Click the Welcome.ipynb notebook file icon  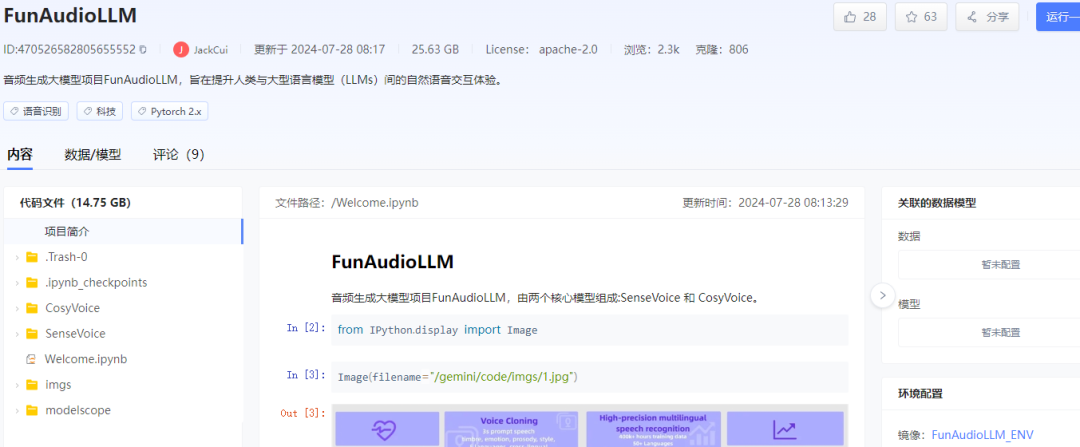tap(30, 359)
